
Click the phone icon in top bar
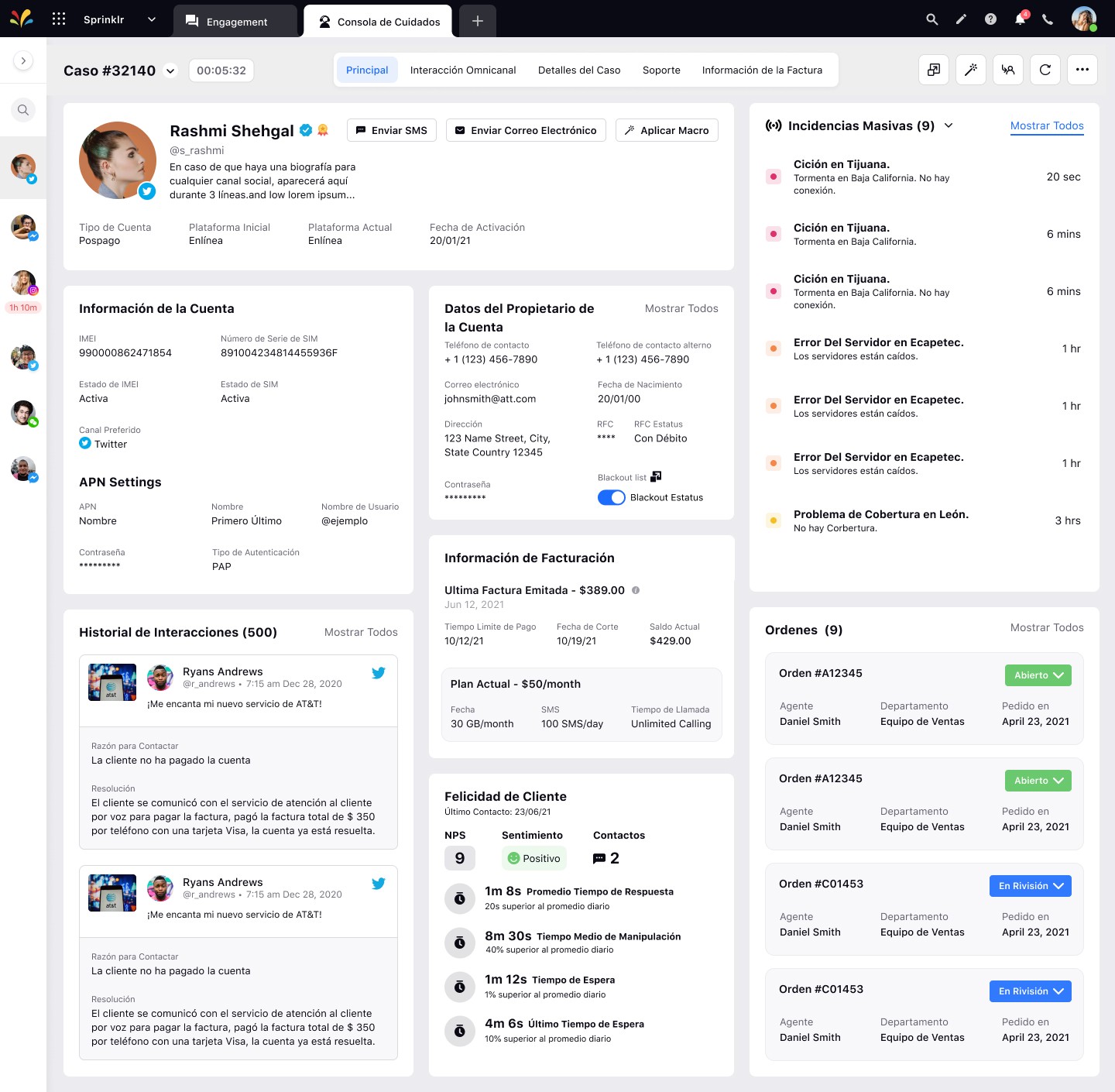[x=1048, y=19]
